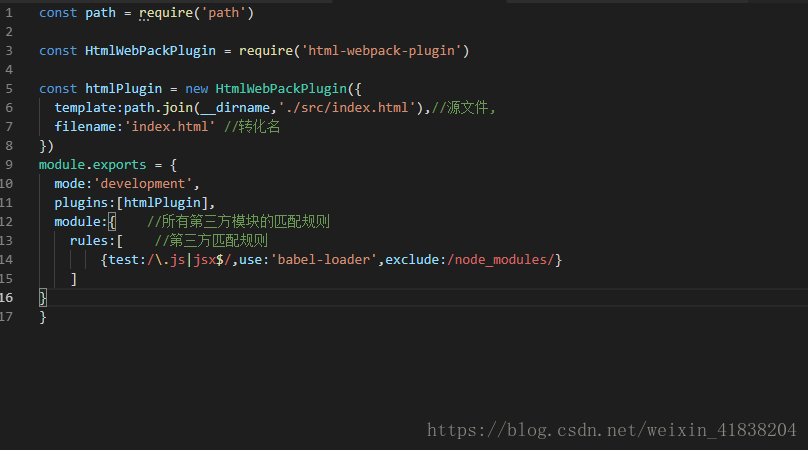Click the mode: property on line 10
This screenshot has width=808, height=450.
point(74,184)
